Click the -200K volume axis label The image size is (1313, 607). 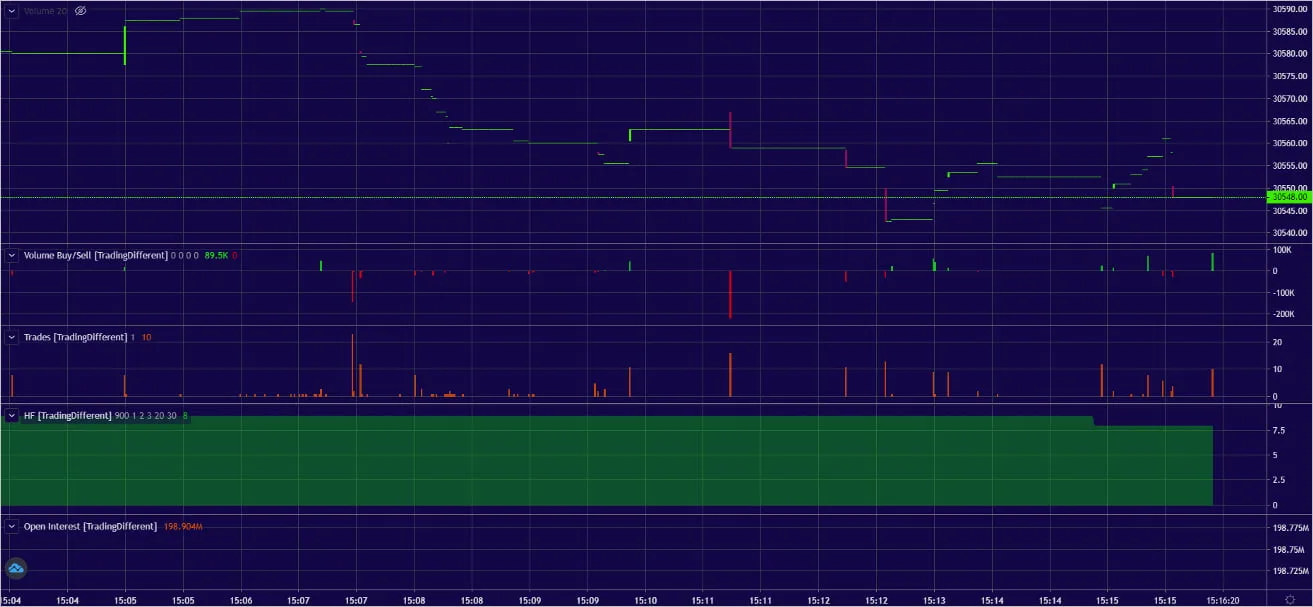click(1283, 314)
